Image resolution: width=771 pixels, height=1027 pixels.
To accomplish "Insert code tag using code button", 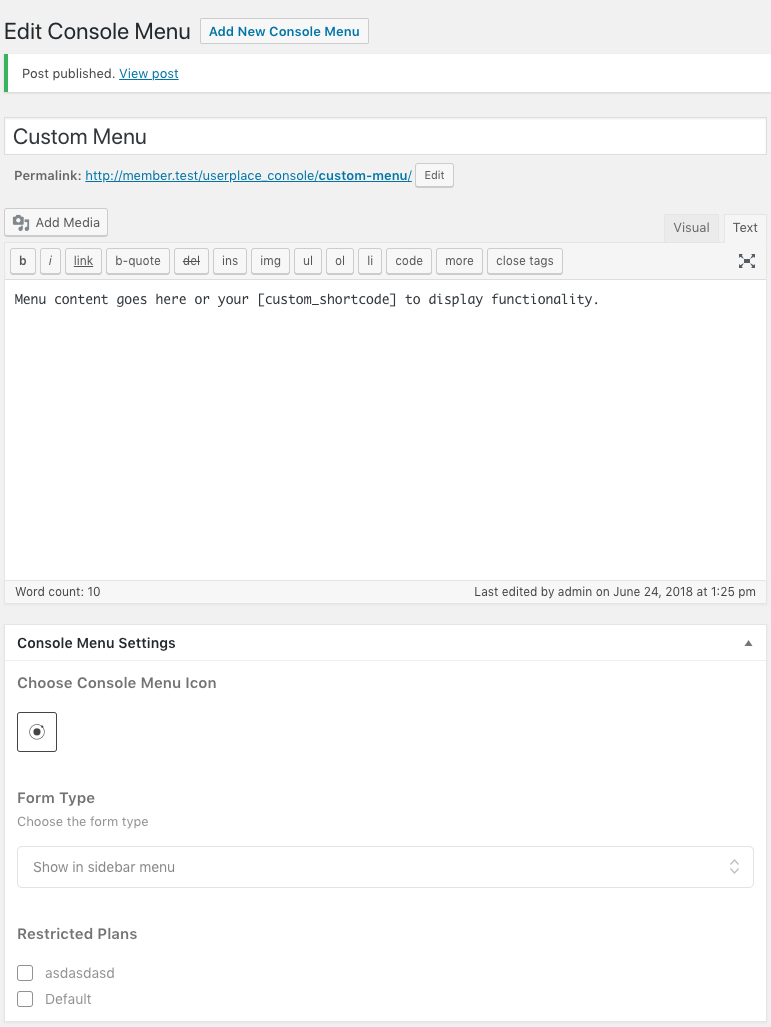I will [409, 261].
